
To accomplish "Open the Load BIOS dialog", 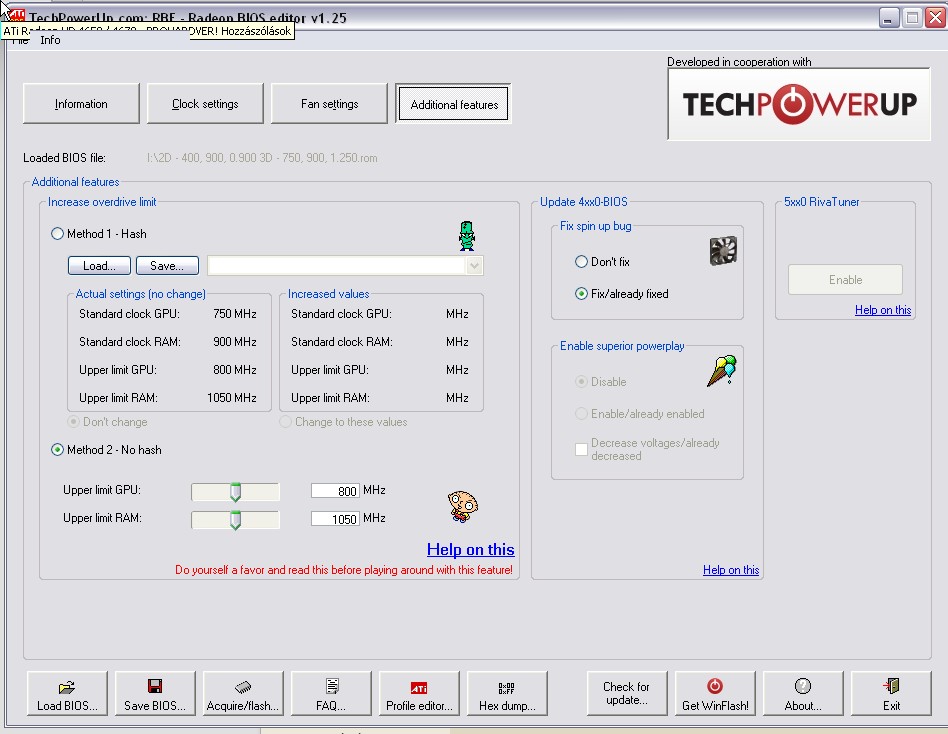I will coord(67,693).
